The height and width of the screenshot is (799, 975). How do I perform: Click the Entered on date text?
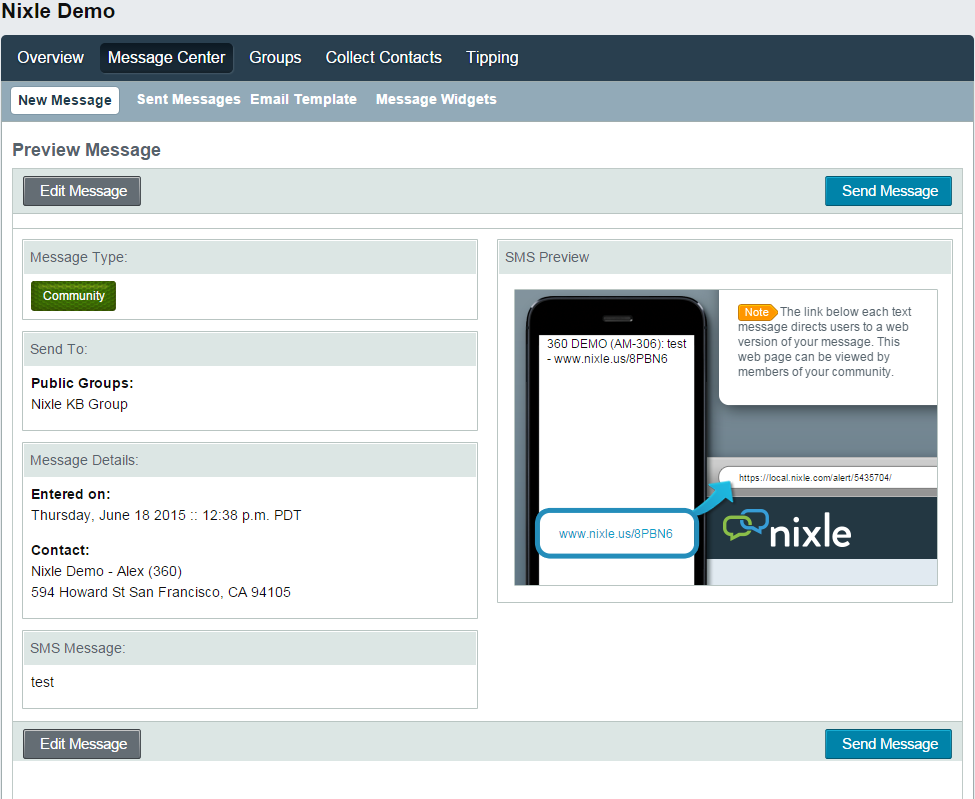[166, 515]
